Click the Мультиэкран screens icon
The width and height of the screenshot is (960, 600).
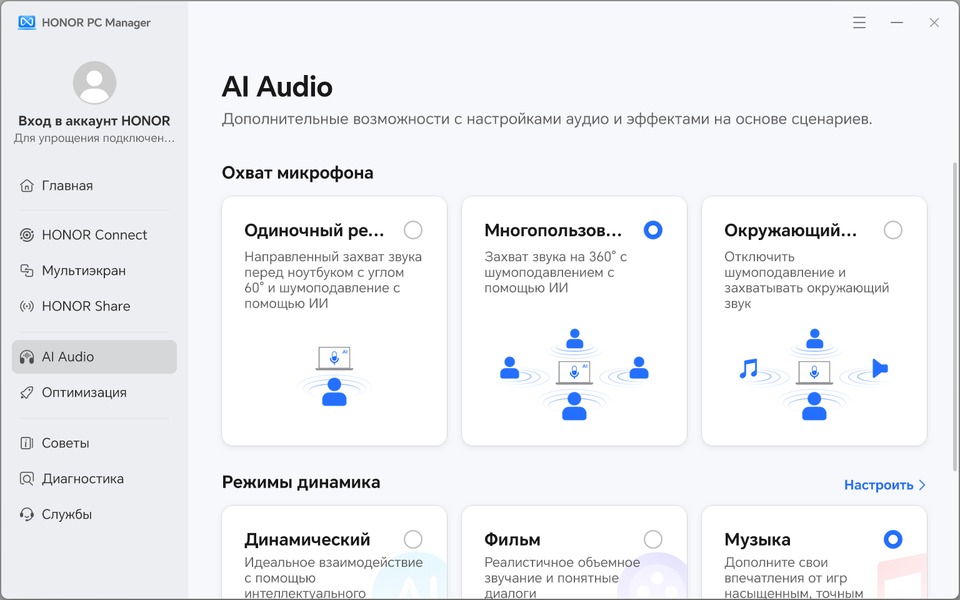point(26,271)
